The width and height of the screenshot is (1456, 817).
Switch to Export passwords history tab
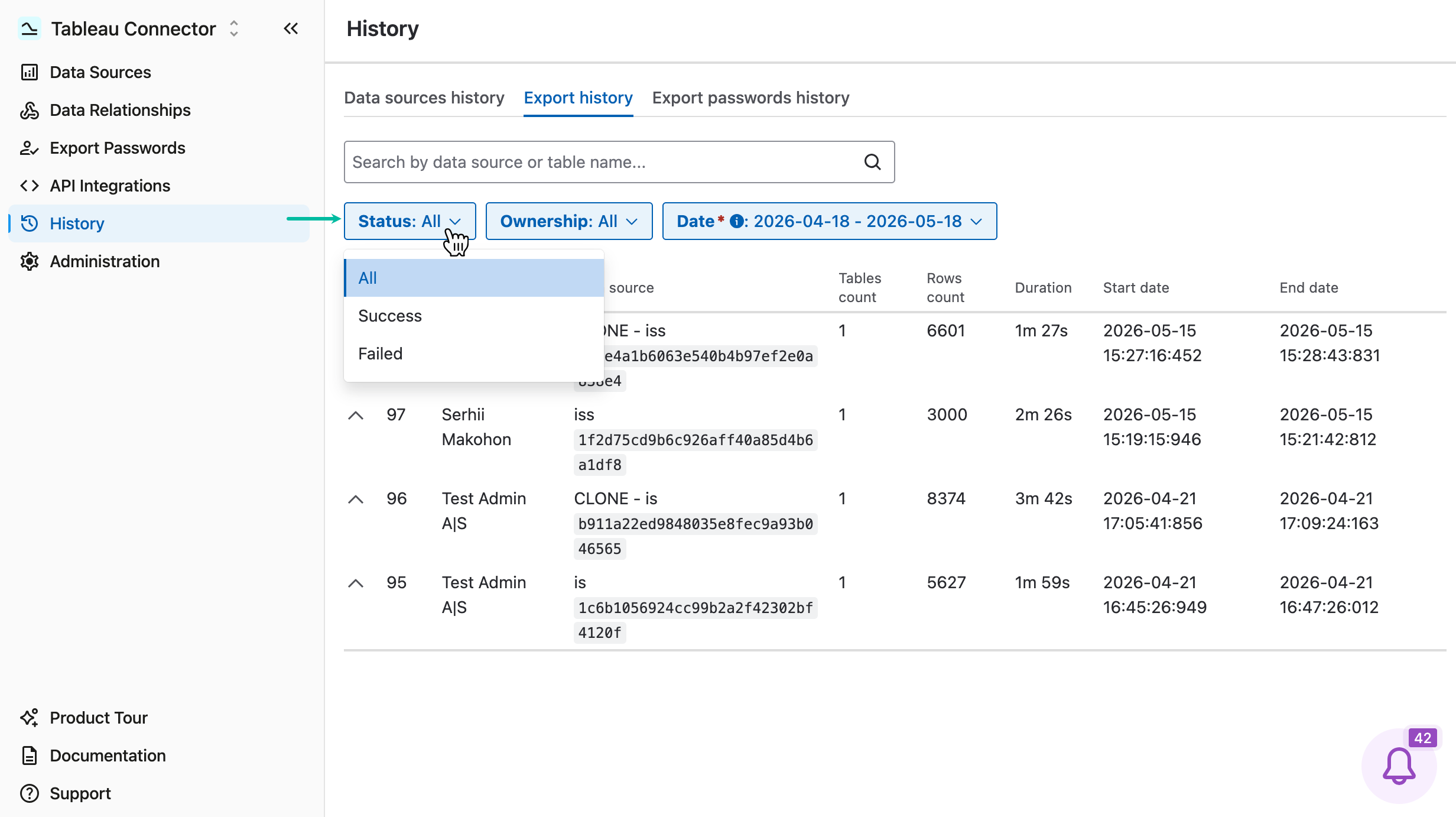coord(750,98)
